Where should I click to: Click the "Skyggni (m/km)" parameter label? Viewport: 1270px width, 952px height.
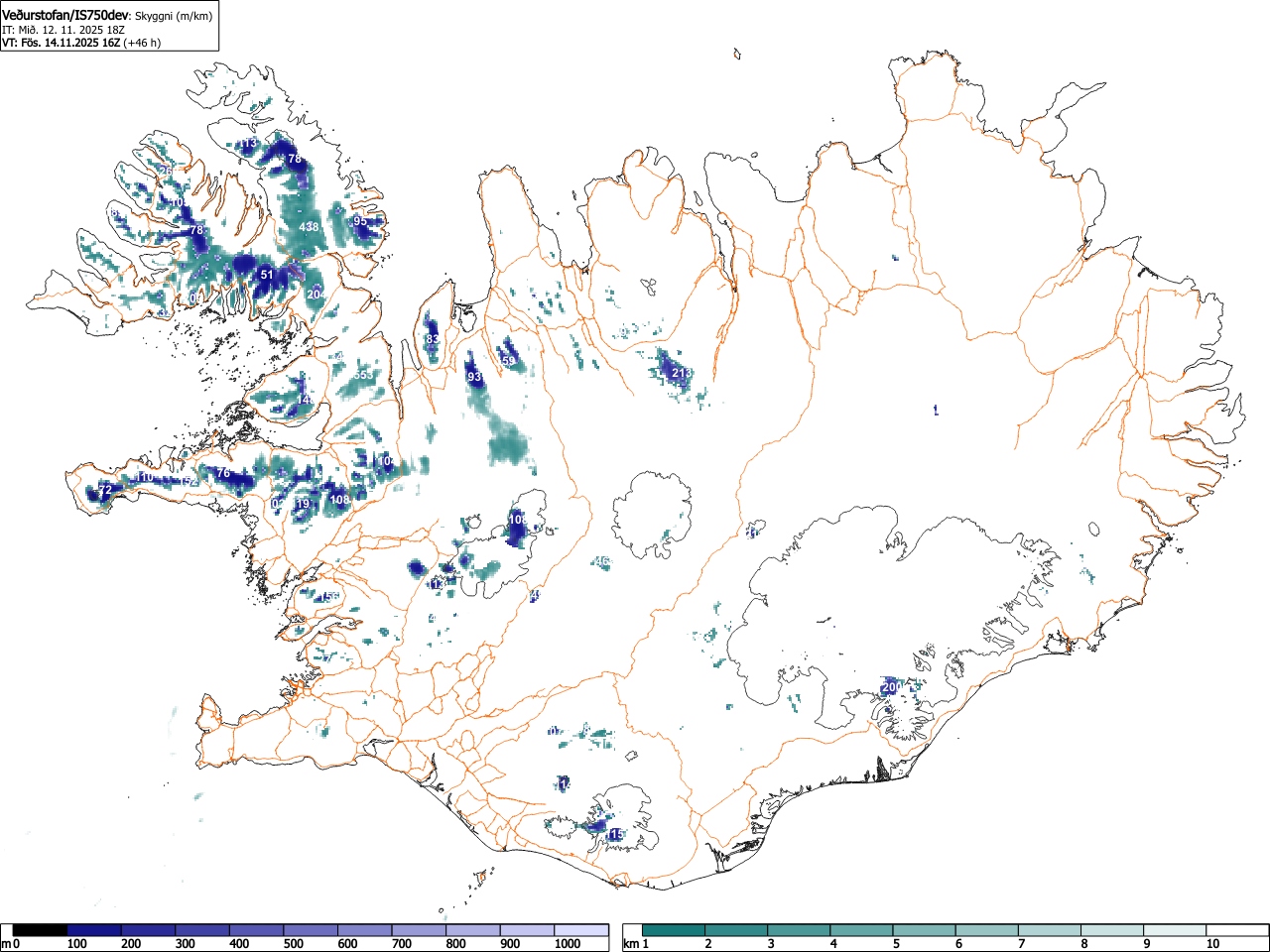point(174,16)
